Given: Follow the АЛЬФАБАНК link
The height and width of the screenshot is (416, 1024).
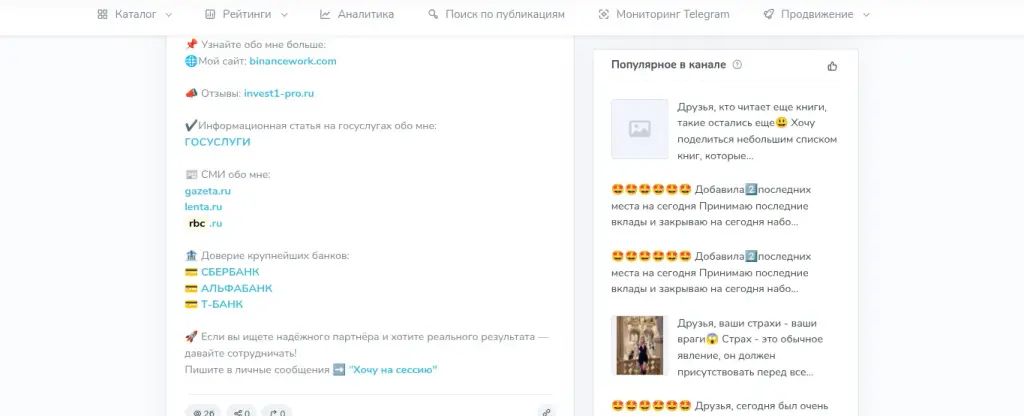Looking at the screenshot, I should [236, 289].
